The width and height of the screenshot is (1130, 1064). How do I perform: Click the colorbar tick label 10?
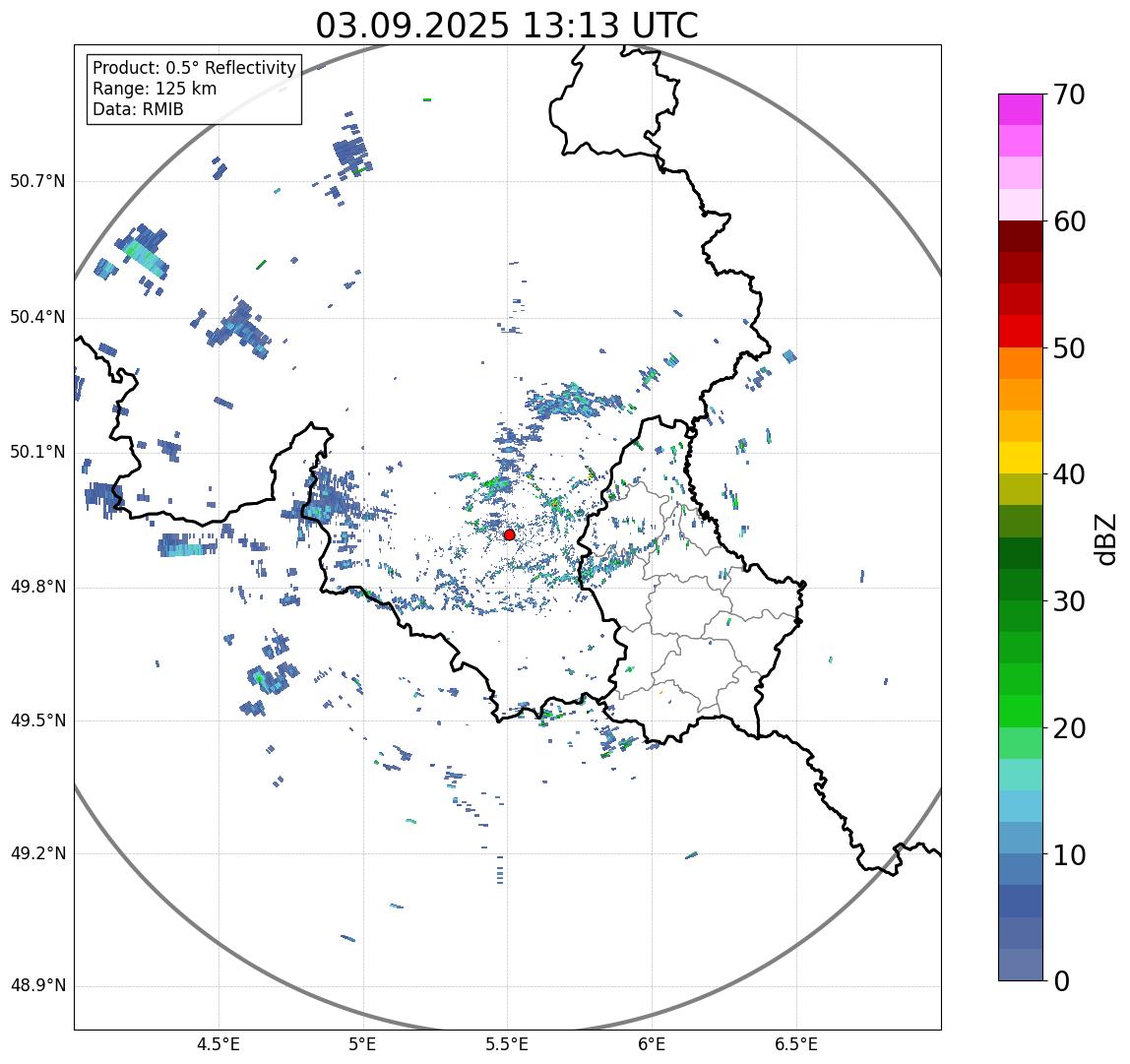point(1069,855)
